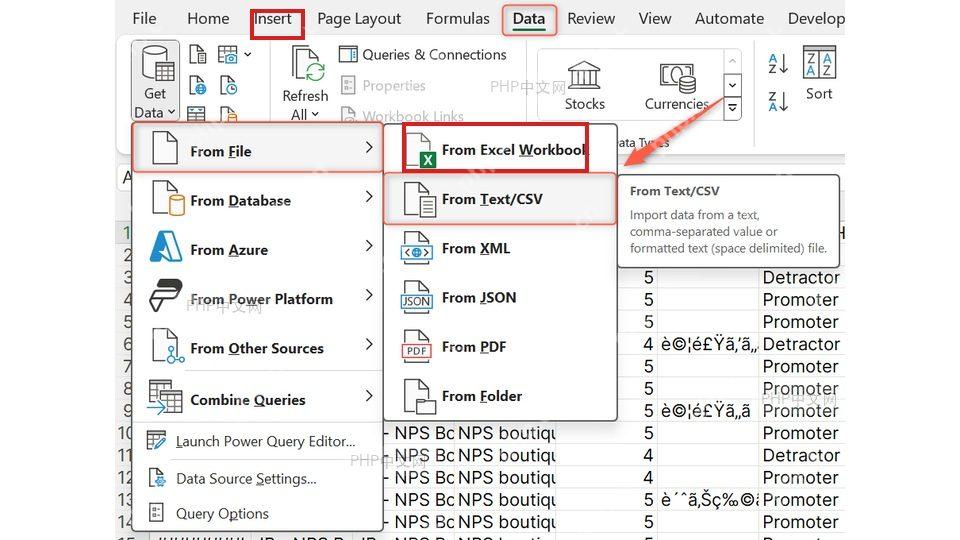
Task: Open the custom Sort dialog
Action: coord(819,73)
